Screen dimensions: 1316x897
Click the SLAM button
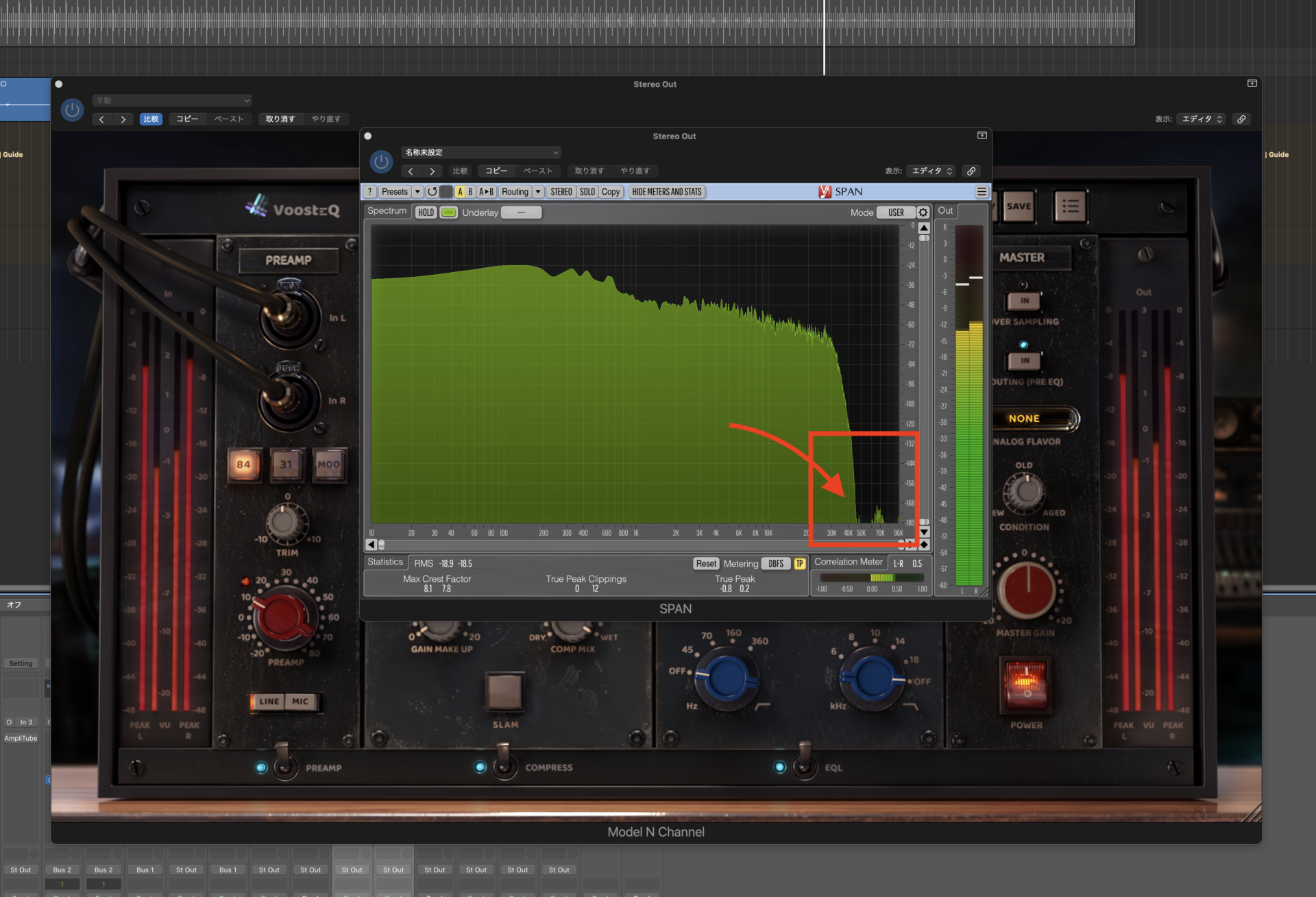tap(504, 691)
